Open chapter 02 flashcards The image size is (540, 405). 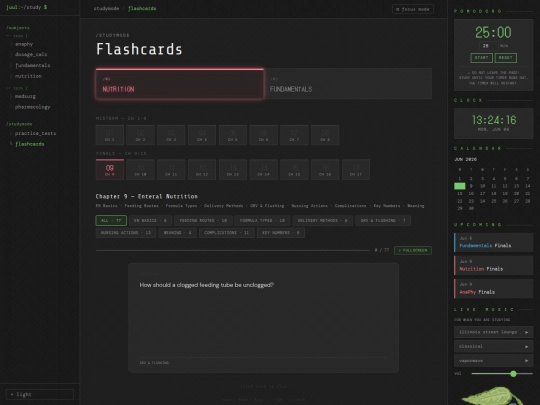141,135
